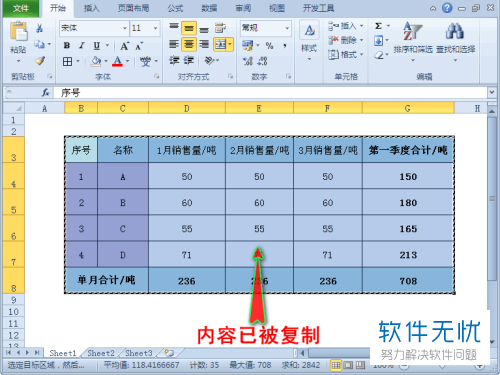Click align text right icon
The height and width of the screenshot is (375, 500).
tap(204, 44)
